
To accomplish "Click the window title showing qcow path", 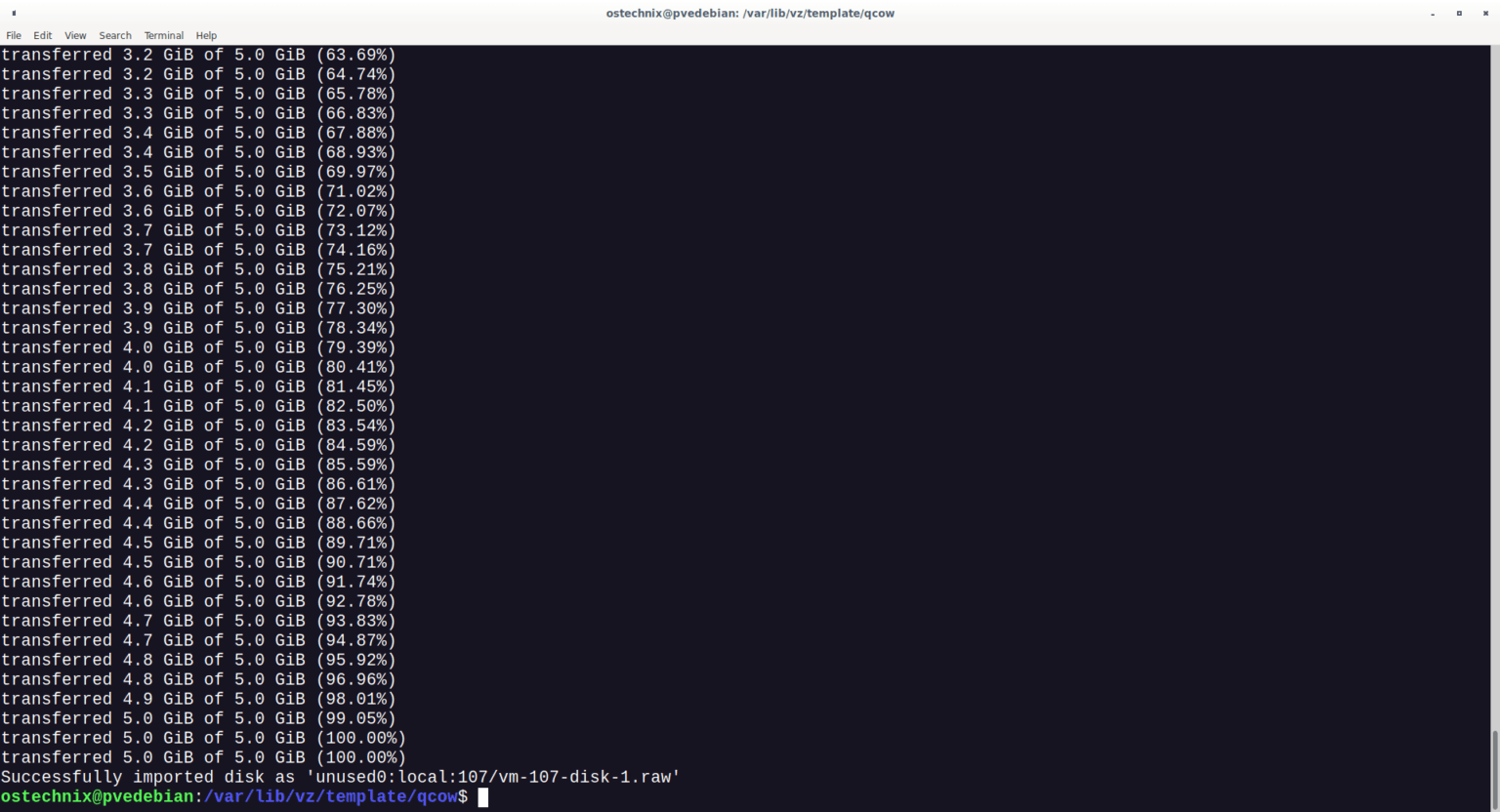I will [750, 13].
